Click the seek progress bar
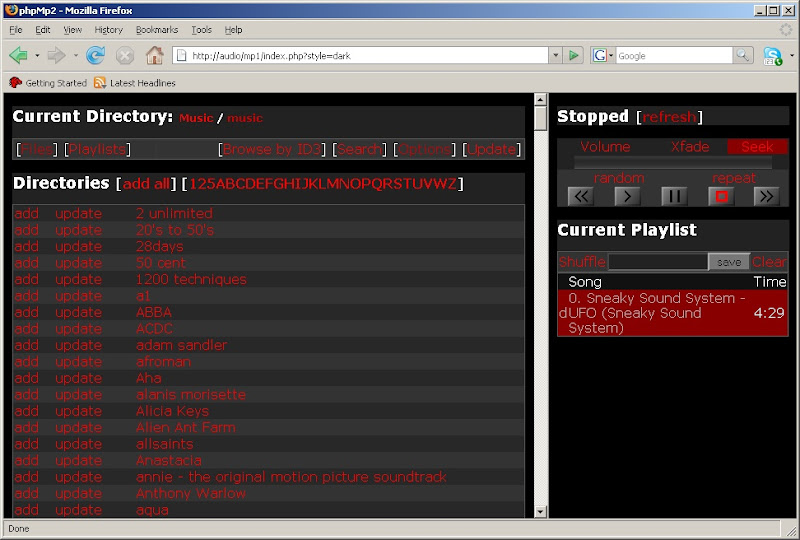The height and width of the screenshot is (540, 800). [672, 163]
